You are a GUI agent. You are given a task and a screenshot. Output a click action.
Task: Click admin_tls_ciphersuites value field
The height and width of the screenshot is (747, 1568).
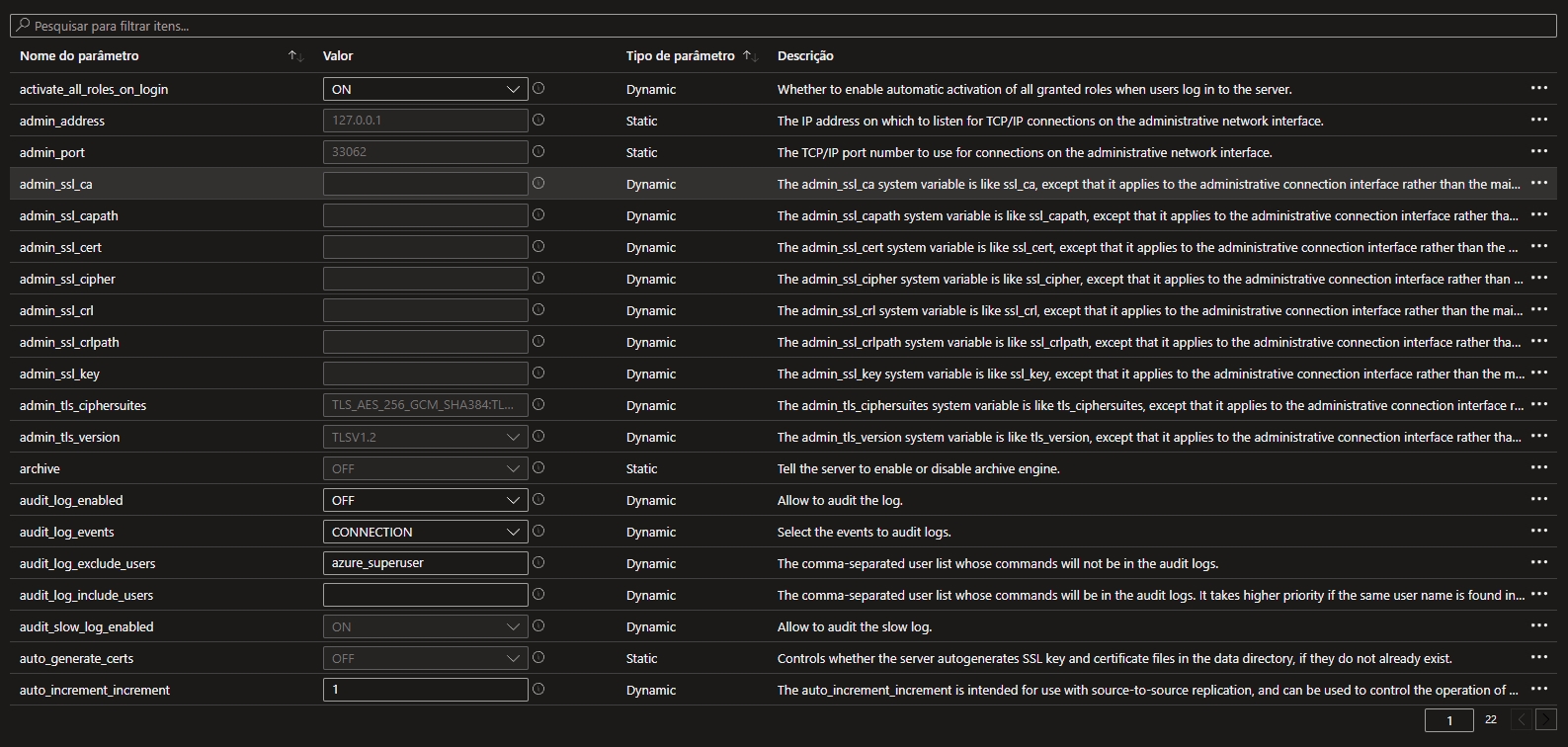[425, 405]
